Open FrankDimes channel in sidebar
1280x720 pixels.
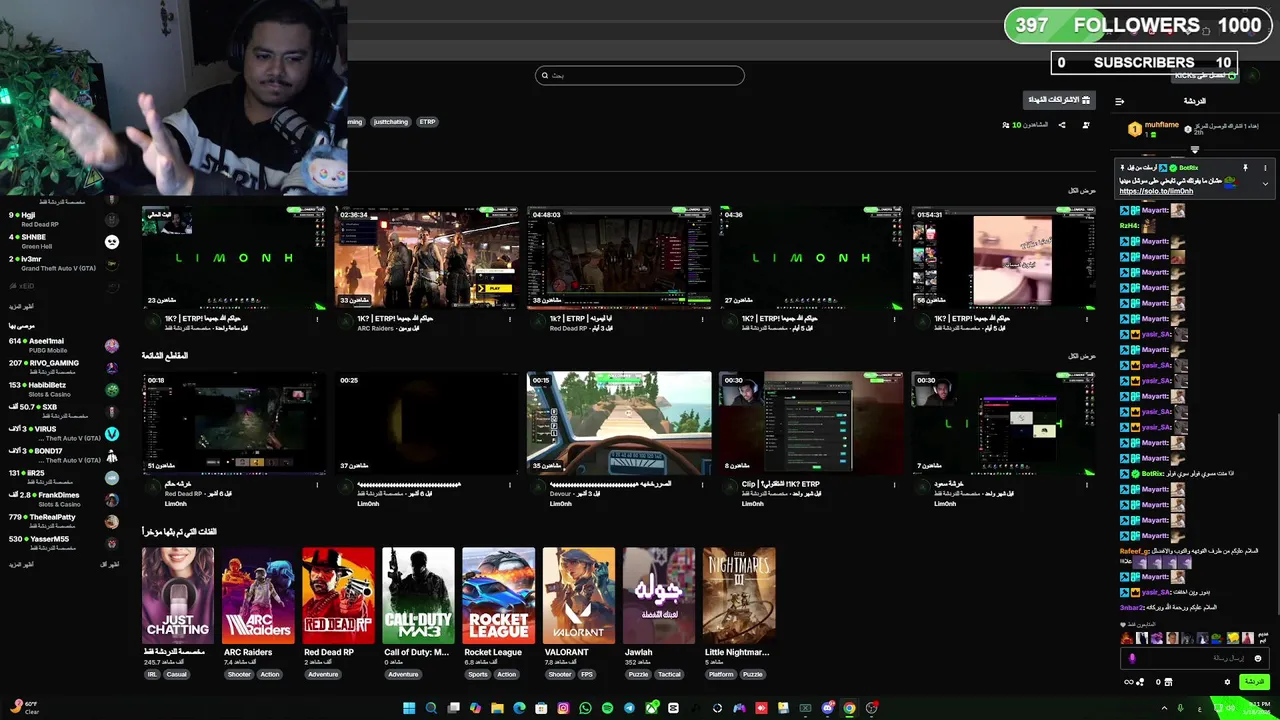pyautogui.click(x=62, y=499)
